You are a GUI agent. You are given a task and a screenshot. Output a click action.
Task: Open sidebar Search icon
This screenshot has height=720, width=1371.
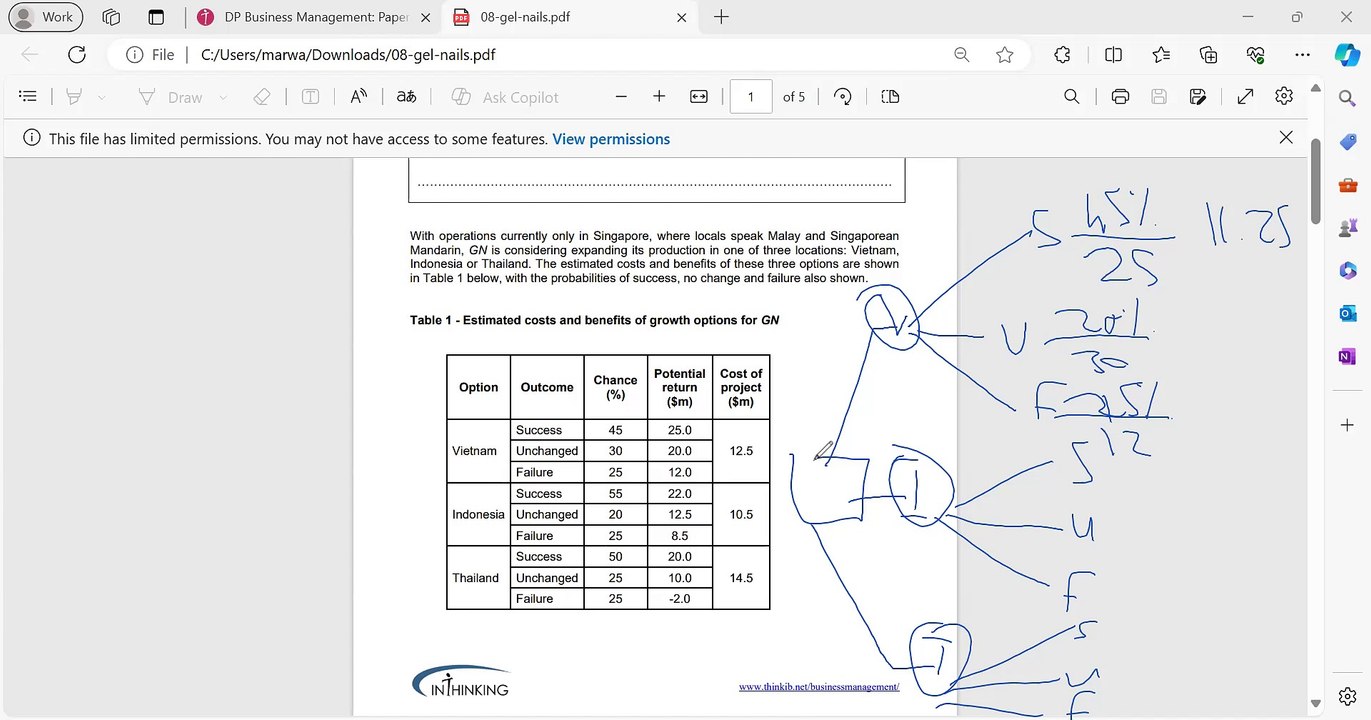(1347, 97)
